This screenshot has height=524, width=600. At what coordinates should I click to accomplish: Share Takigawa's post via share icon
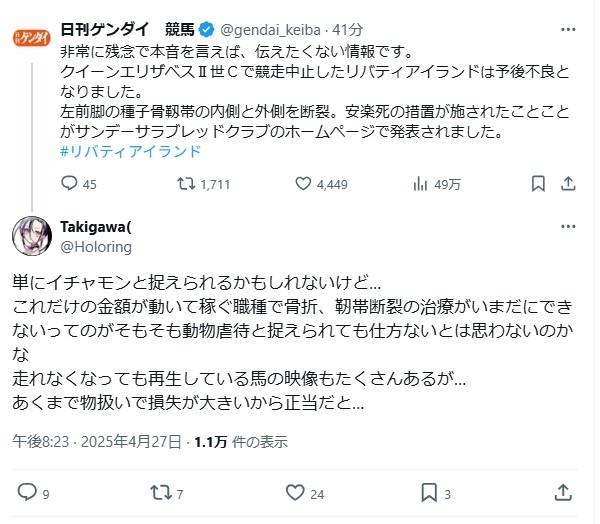(x=562, y=492)
